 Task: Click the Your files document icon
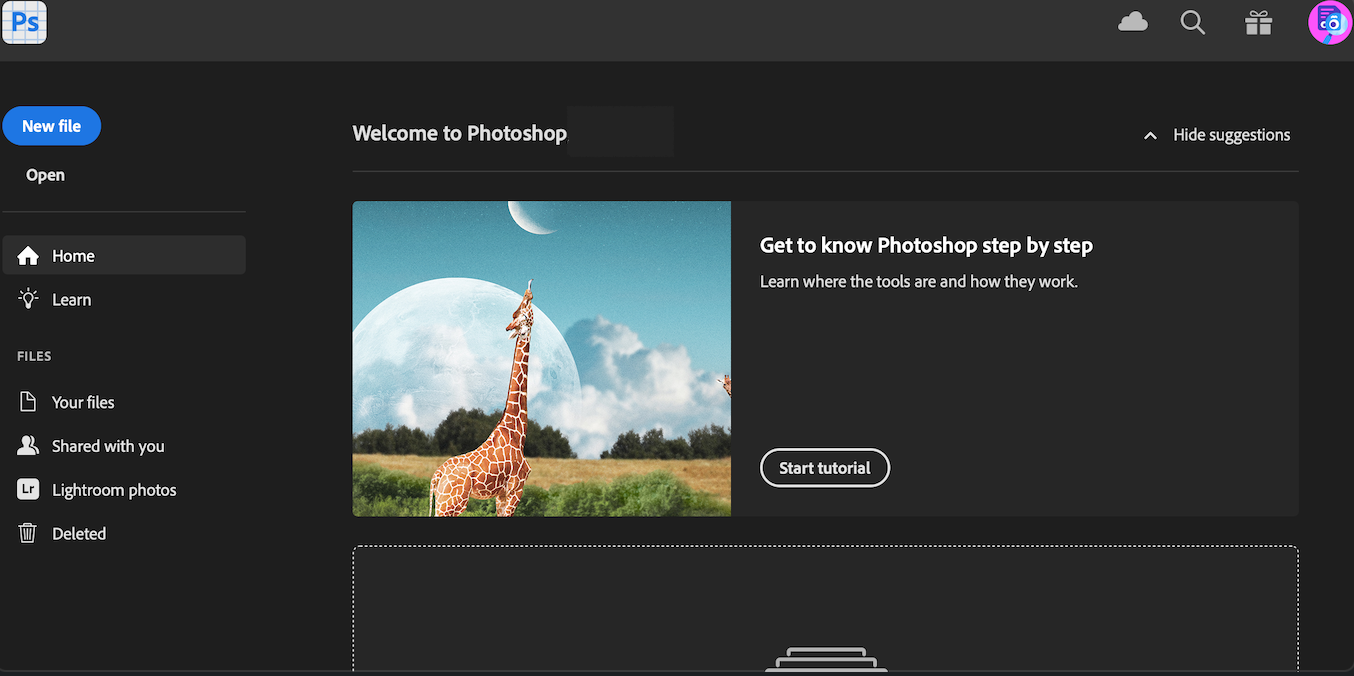[28, 402]
